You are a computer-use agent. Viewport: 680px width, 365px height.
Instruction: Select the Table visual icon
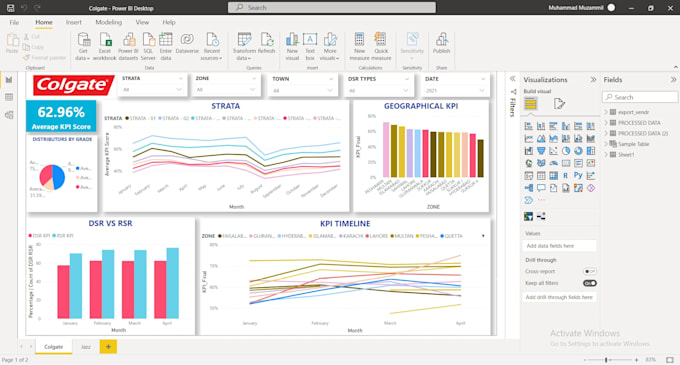[x=541, y=176]
